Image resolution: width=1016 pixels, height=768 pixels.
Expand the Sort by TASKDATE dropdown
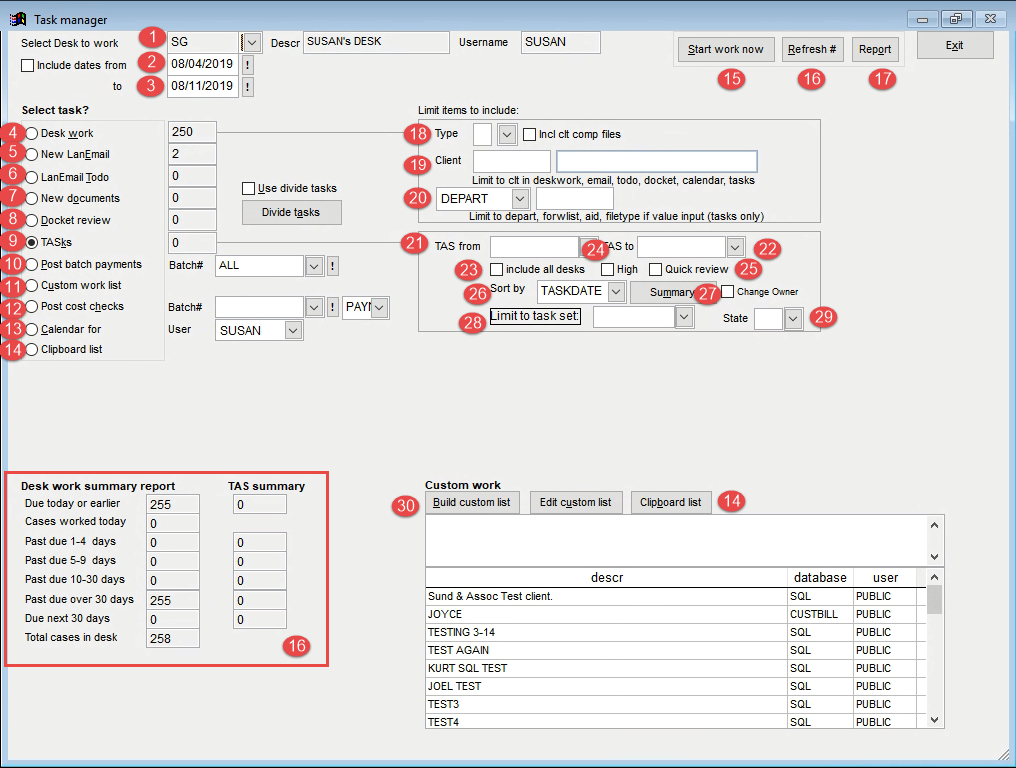616,292
